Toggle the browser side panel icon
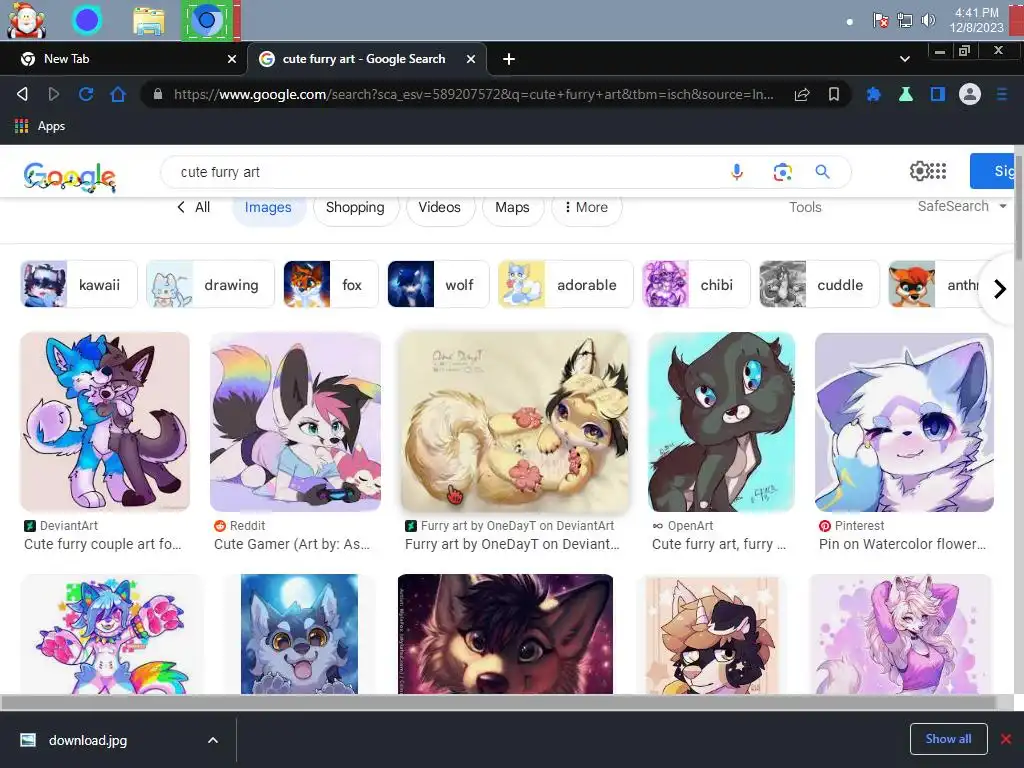Screen dimensions: 1024x768 coord(938,94)
